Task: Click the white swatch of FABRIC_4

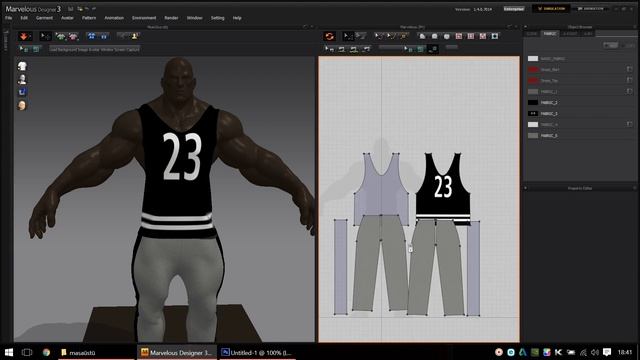Action: pos(533,124)
